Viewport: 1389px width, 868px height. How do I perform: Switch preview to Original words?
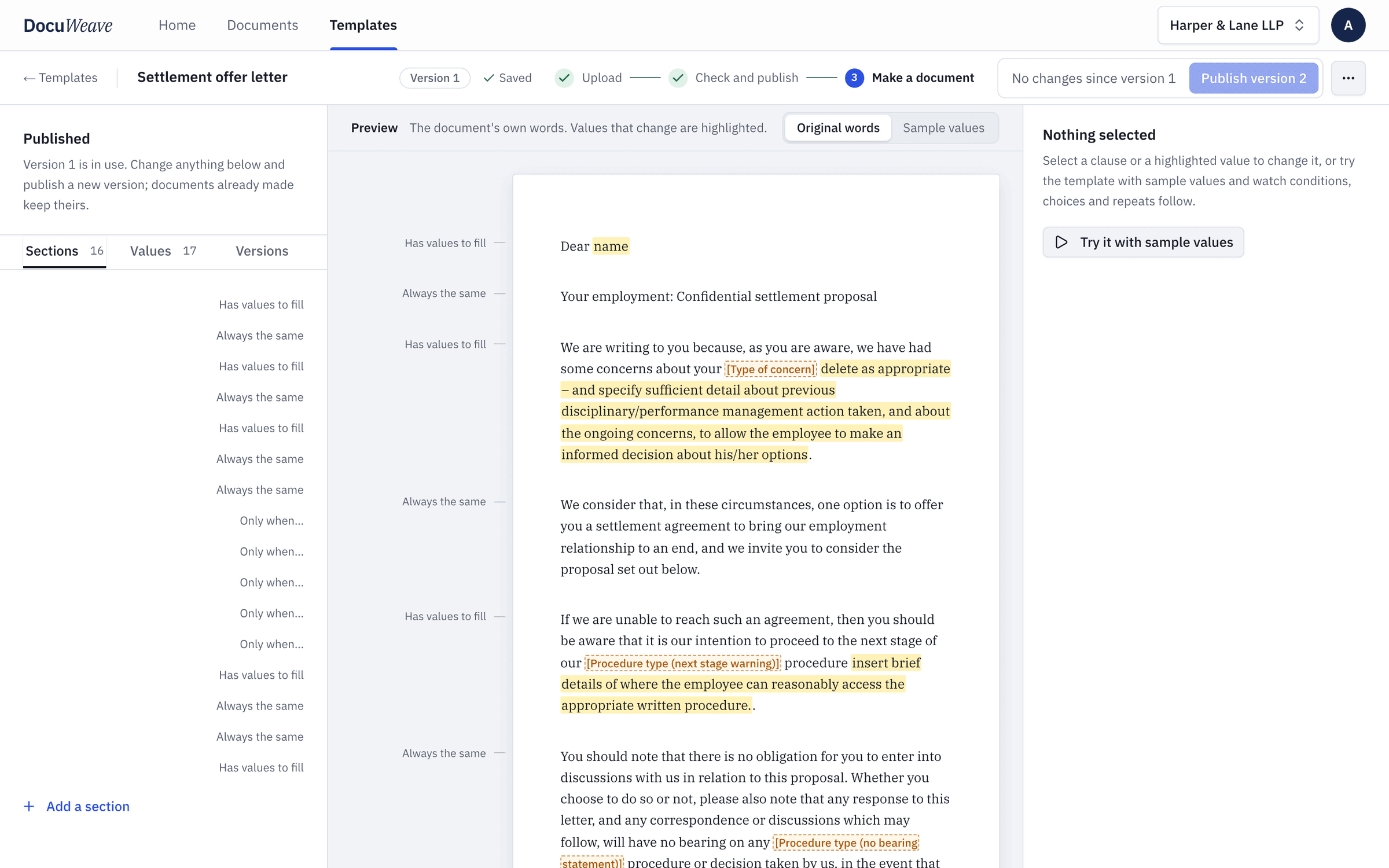(x=837, y=128)
